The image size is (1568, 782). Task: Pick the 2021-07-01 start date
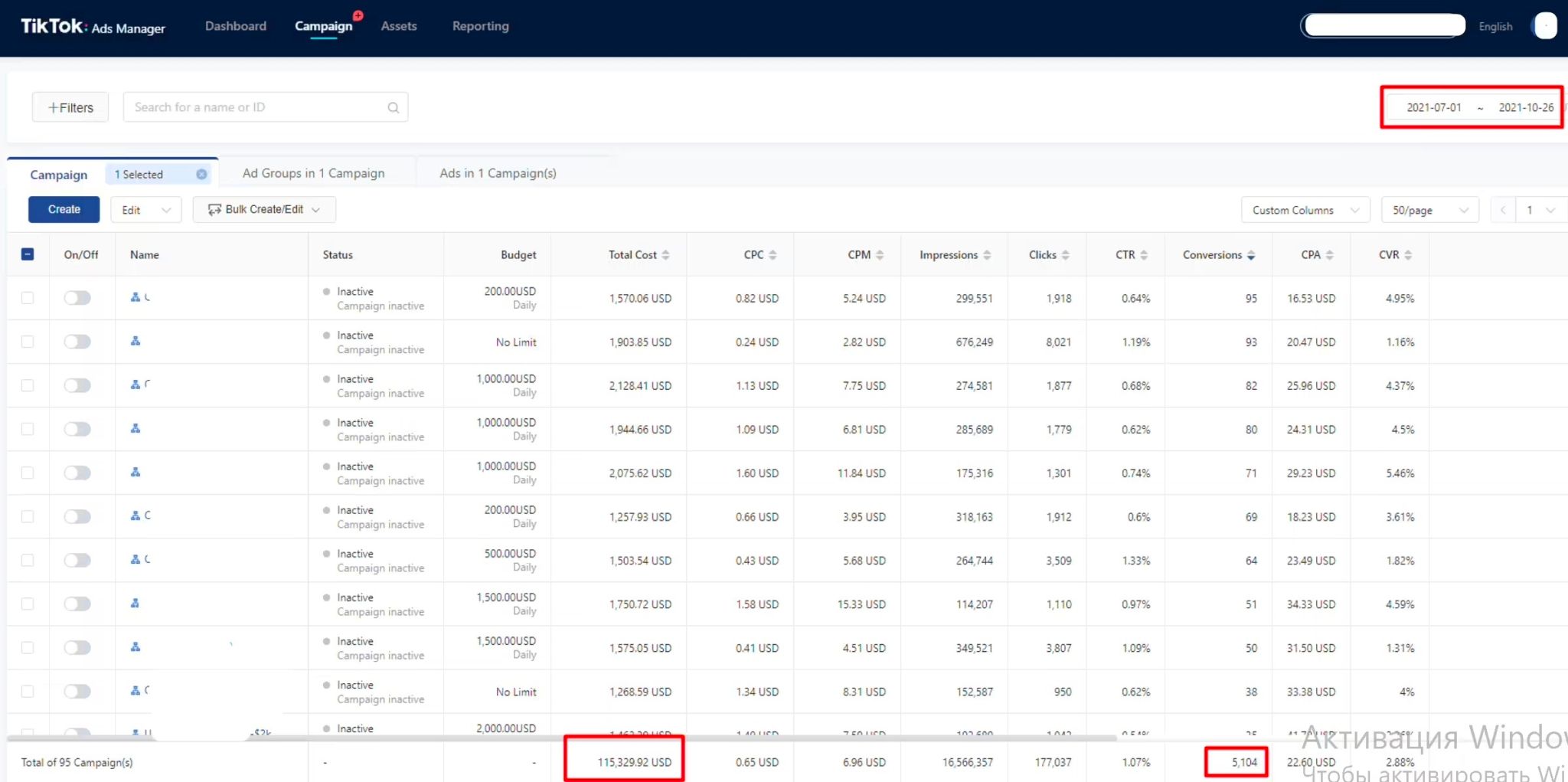[1434, 107]
